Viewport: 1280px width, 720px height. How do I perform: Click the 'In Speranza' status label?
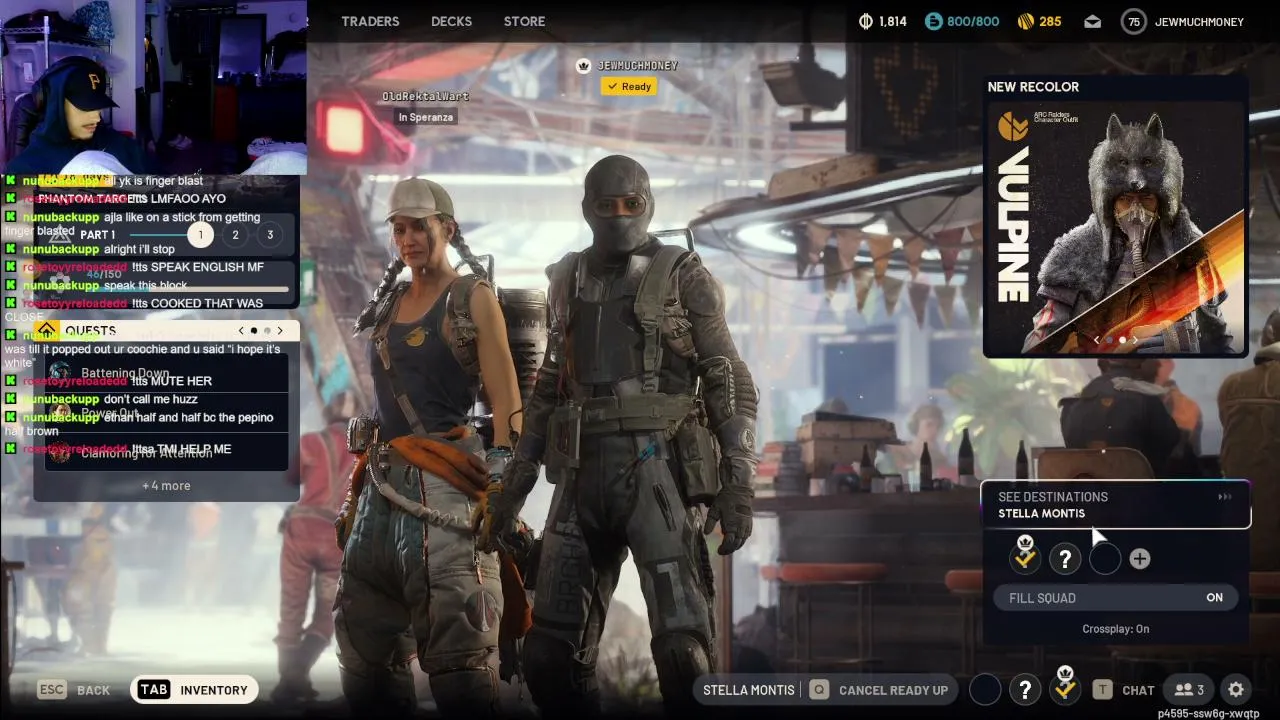pos(426,117)
